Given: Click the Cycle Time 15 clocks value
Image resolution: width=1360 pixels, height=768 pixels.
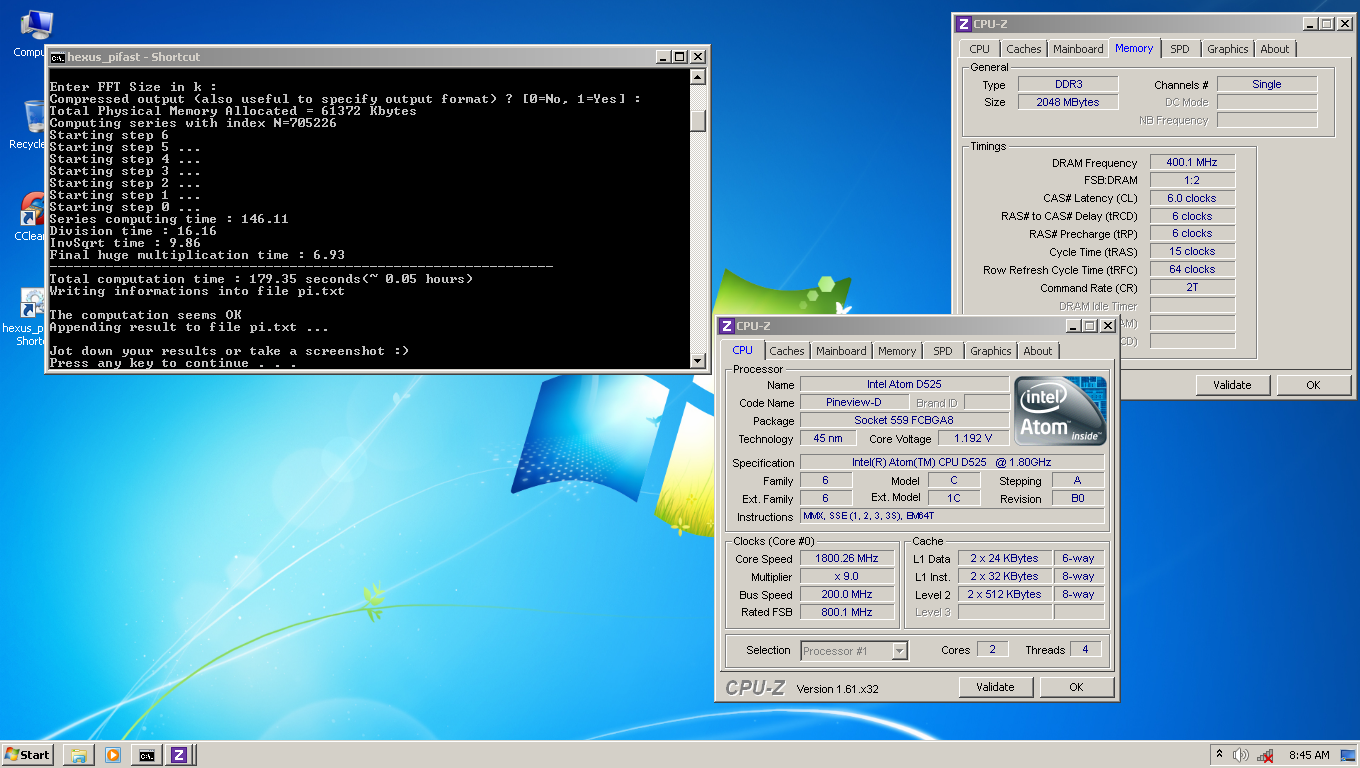Looking at the screenshot, I should click(1192, 252).
